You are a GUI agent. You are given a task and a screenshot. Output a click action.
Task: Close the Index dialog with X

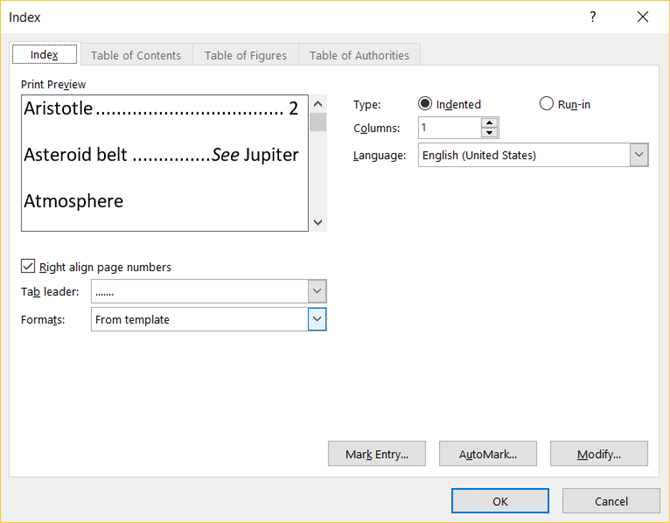click(643, 17)
